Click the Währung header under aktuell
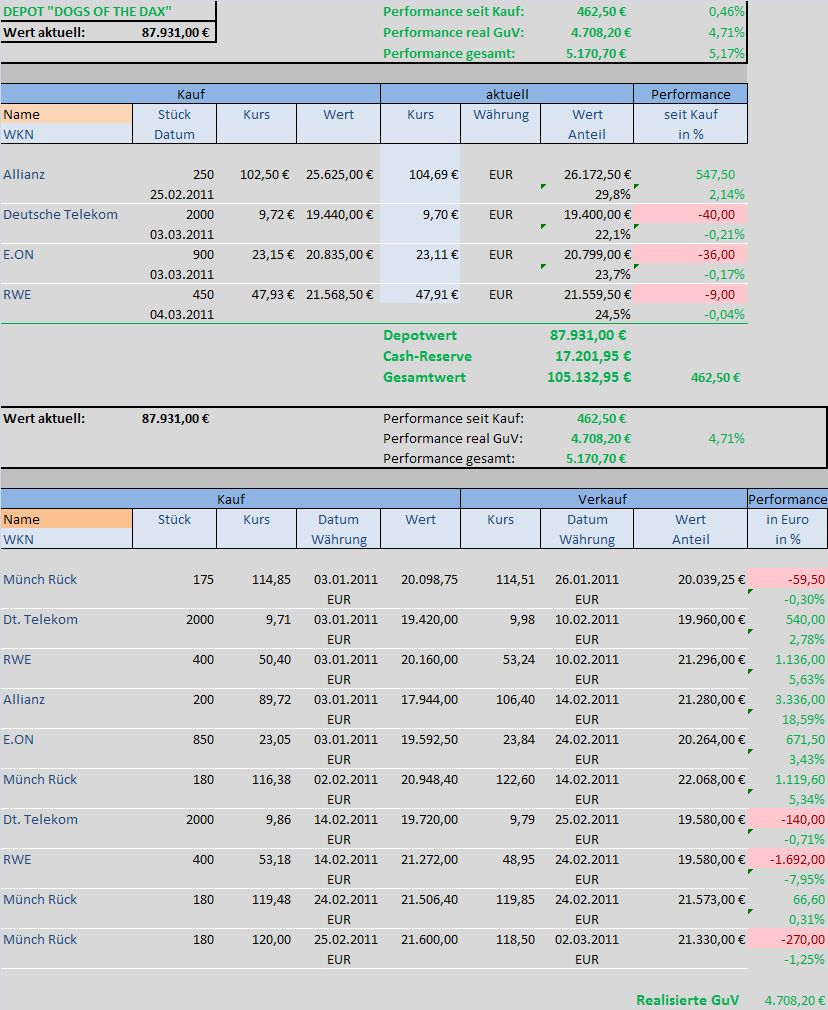The width and height of the screenshot is (828, 1010). pyautogui.click(x=500, y=115)
